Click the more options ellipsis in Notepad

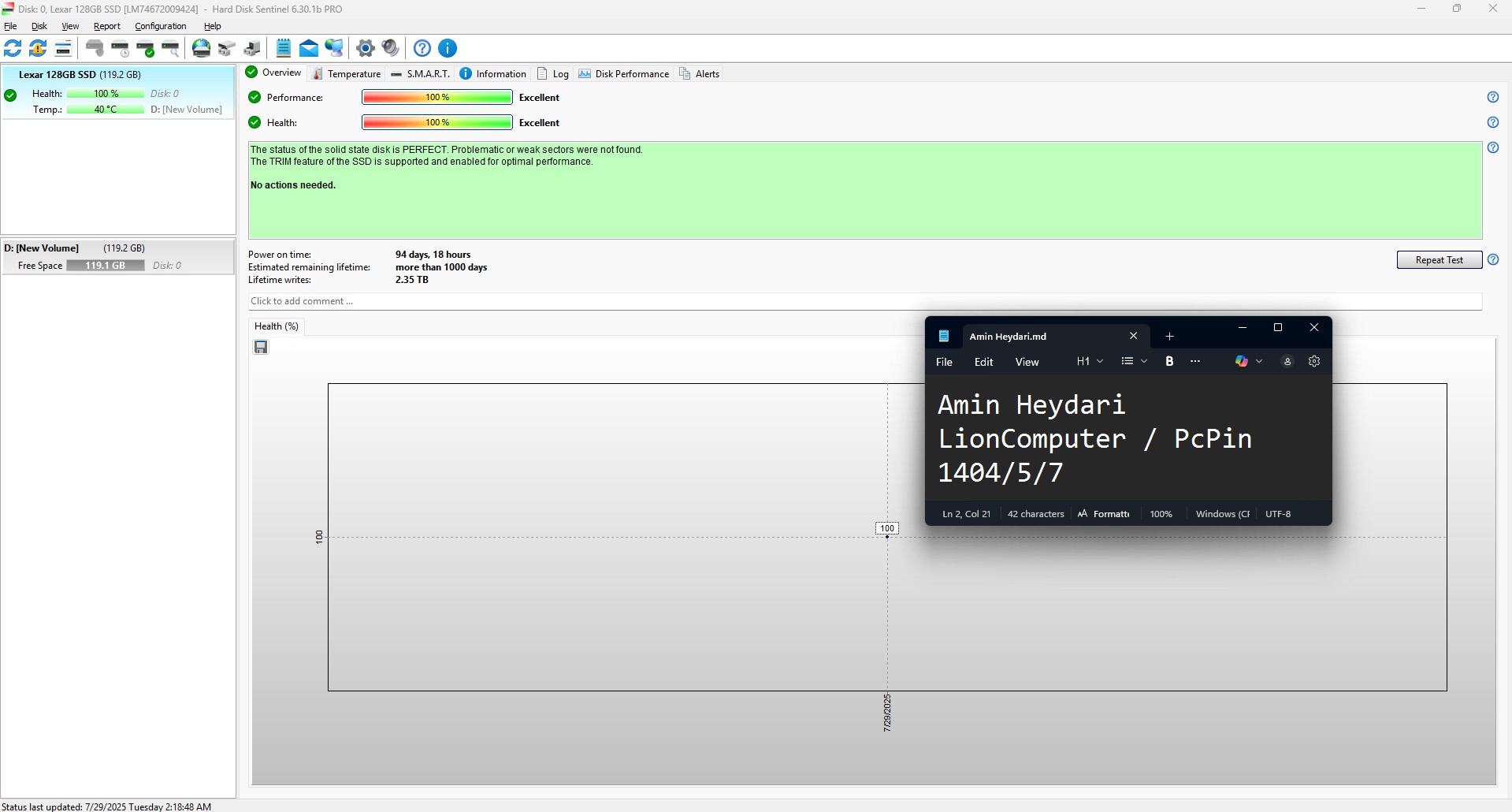point(1195,361)
